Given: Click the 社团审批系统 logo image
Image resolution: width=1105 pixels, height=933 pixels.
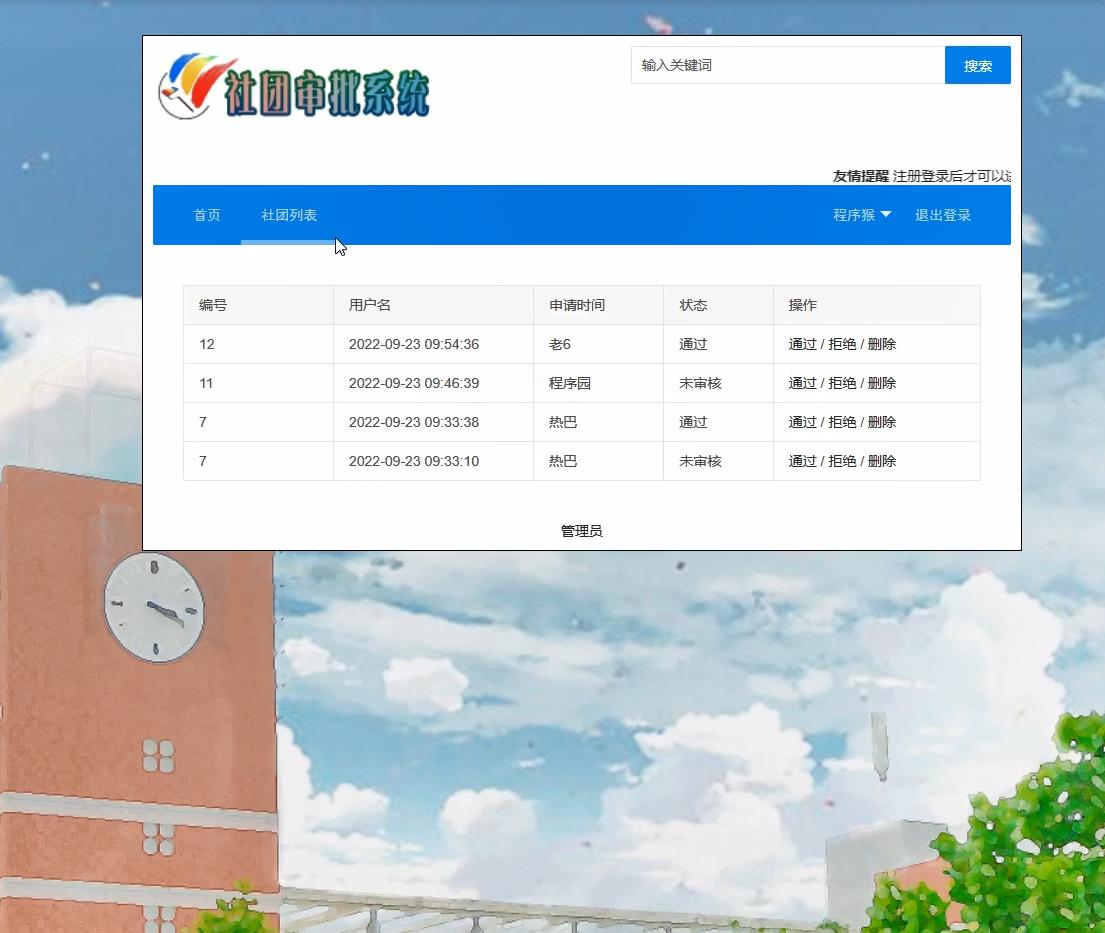Looking at the screenshot, I should coord(295,86).
